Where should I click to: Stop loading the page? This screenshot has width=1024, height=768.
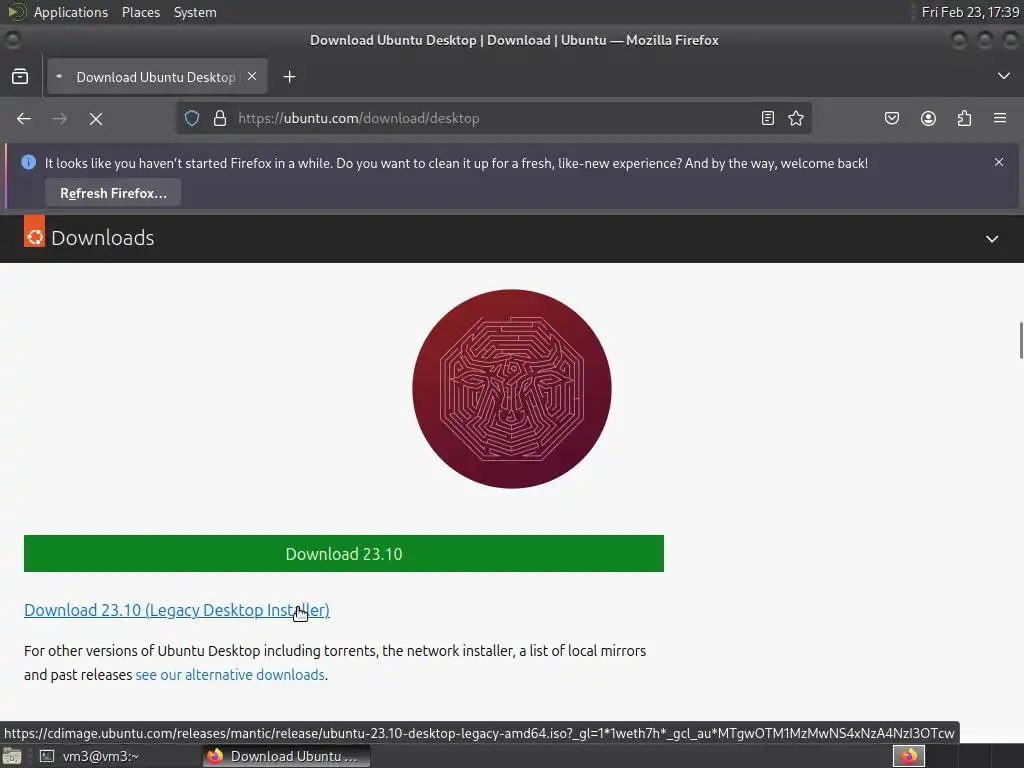(96, 118)
